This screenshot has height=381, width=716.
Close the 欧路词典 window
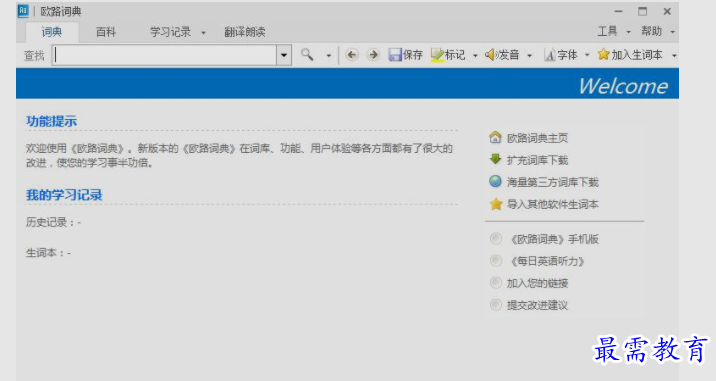pos(667,11)
